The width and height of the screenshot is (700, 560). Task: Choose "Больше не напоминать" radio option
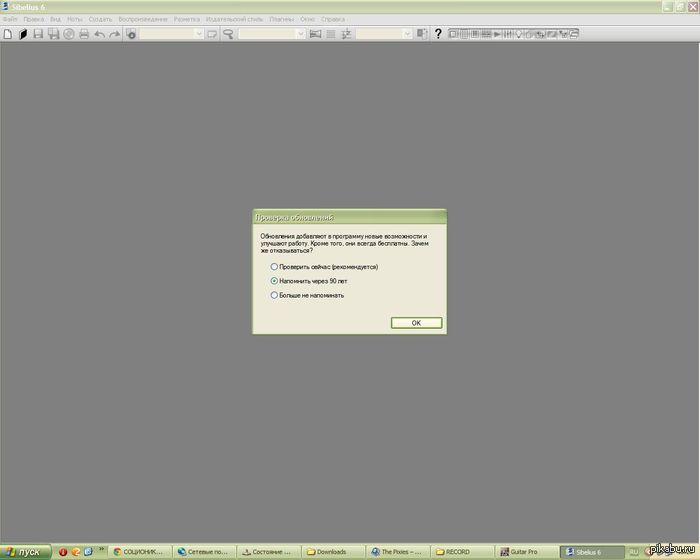[x=274, y=295]
